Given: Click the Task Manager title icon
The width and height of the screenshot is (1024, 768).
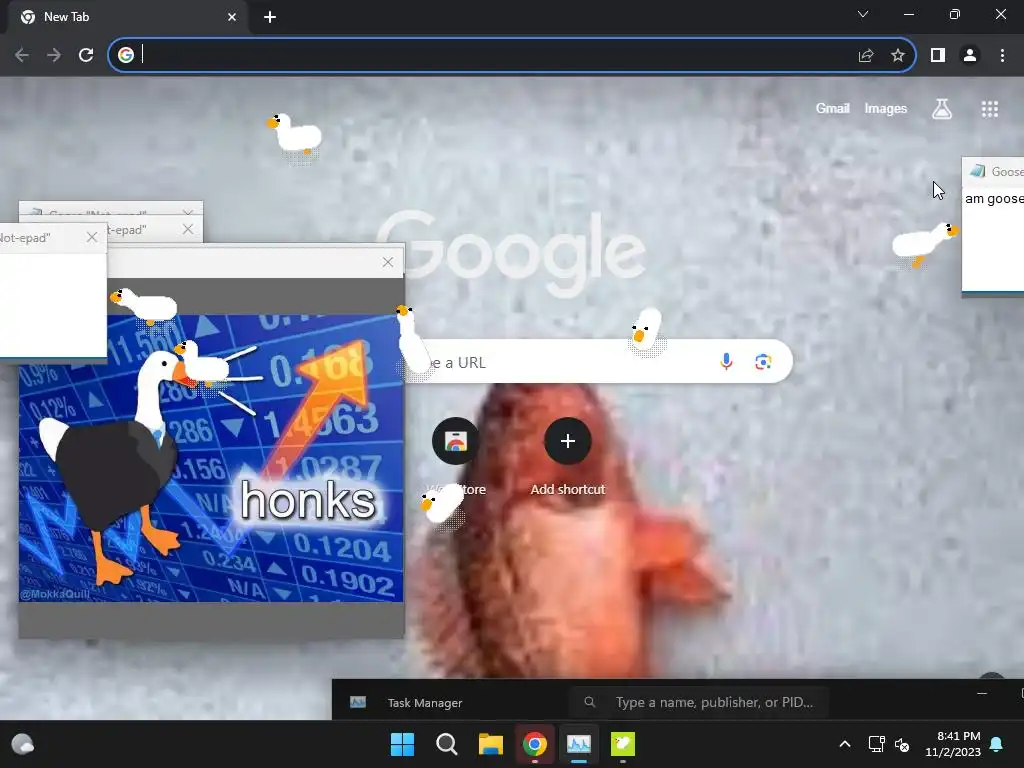Looking at the screenshot, I should click(358, 702).
